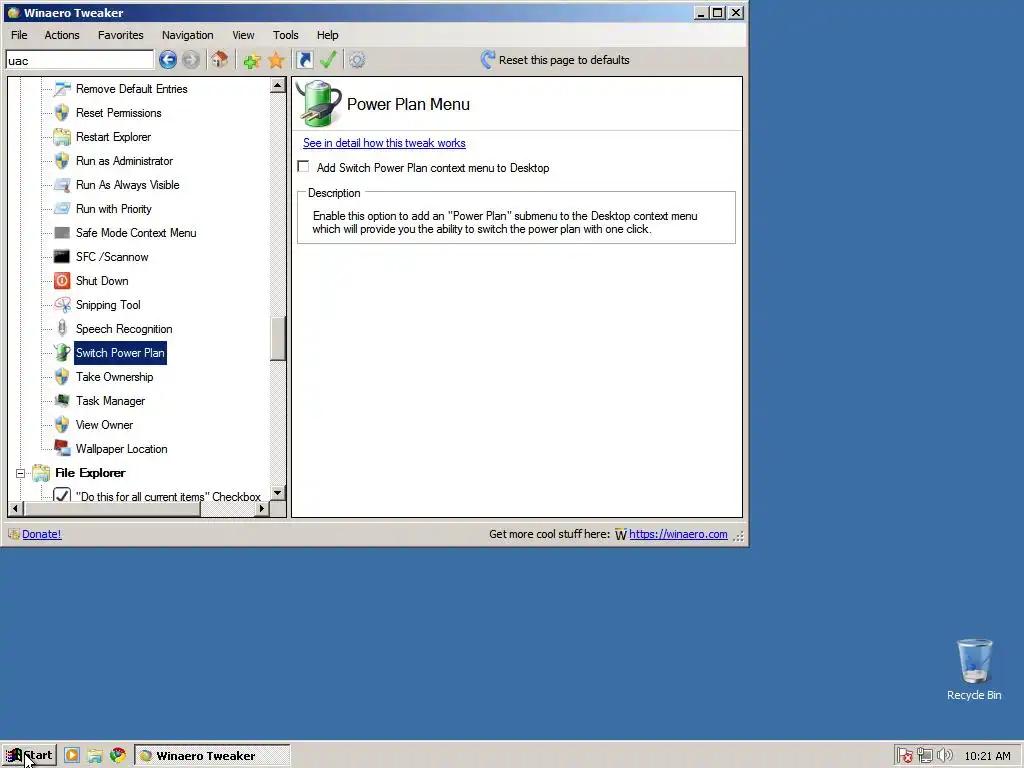Click the red-flag action center tray icon
The width and height of the screenshot is (1024, 768).
pos(904,756)
